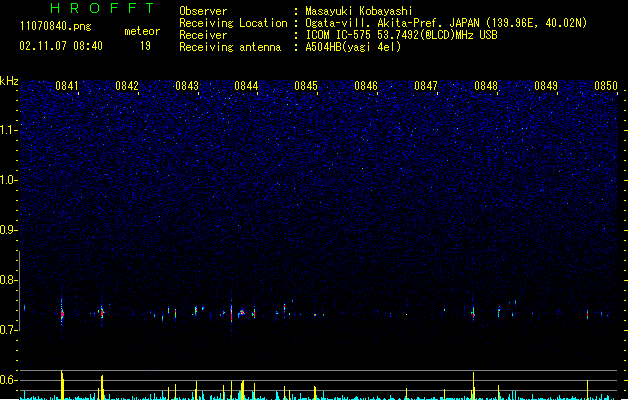Click the 'meteor' label
The height and width of the screenshot is (400, 629).
coord(142,31)
